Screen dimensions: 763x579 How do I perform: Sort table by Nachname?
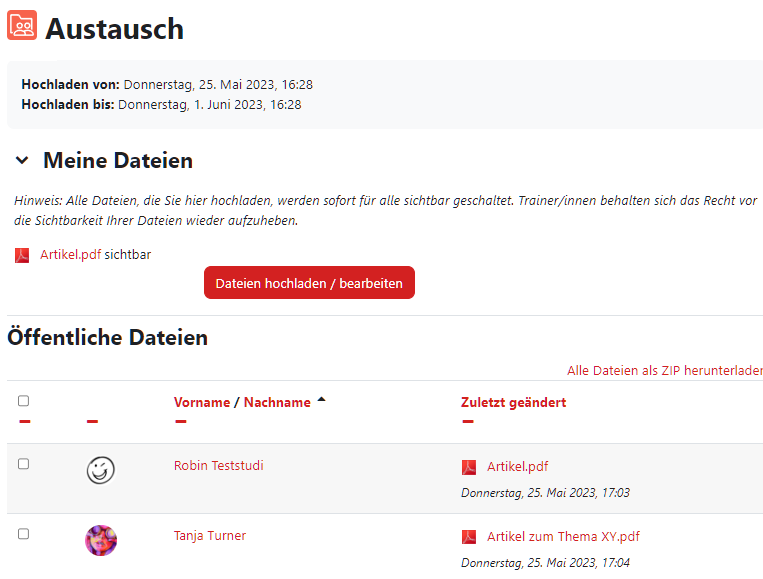pos(277,402)
